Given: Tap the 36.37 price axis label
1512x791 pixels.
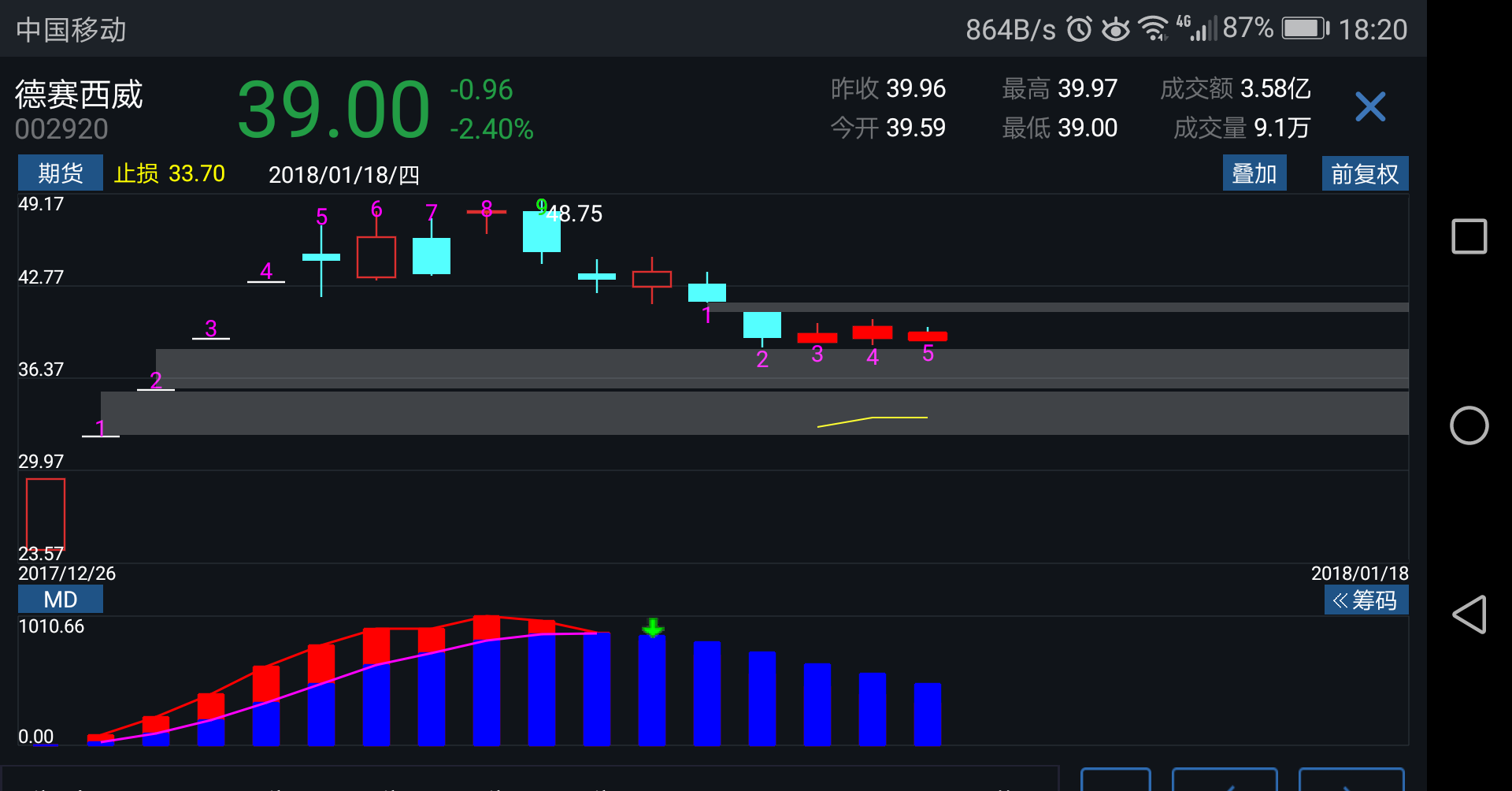Looking at the screenshot, I should coord(41,370).
